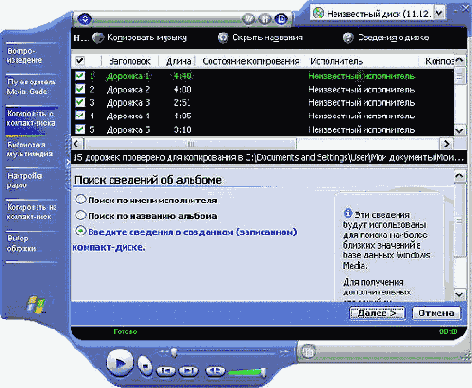
Task: Show equalizer and settings round button
Action: [x=265, y=19]
